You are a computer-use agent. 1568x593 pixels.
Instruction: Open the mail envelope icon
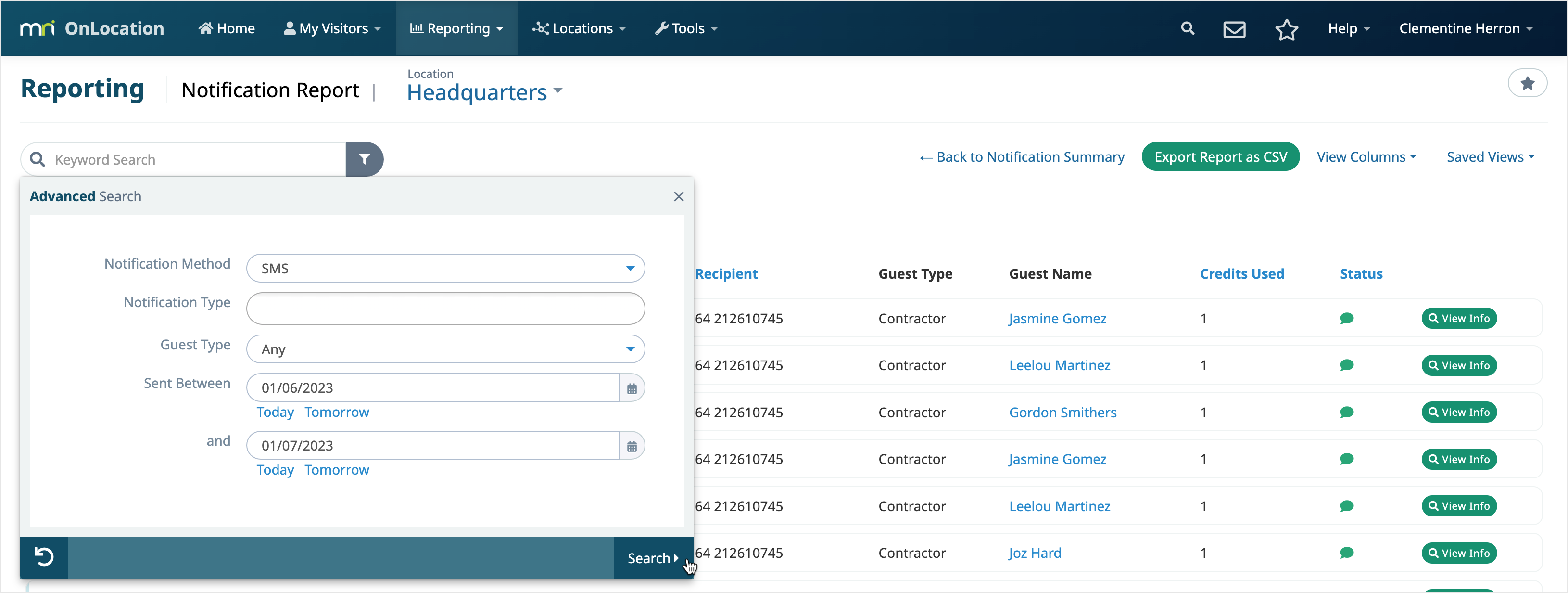coord(1234,28)
